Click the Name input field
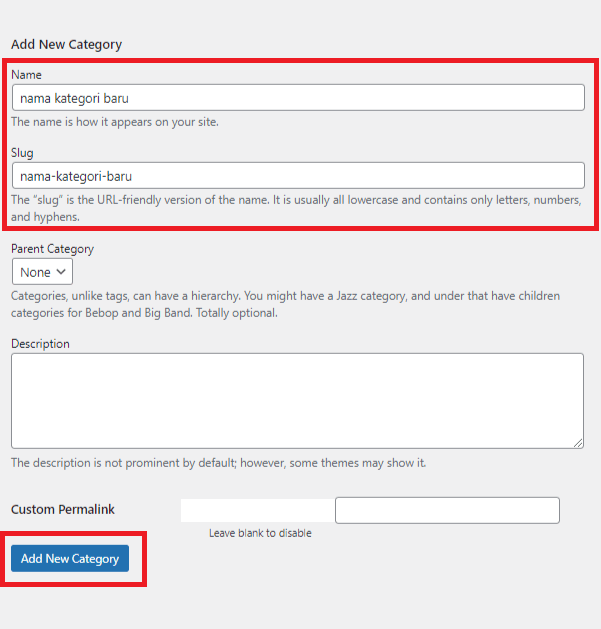The width and height of the screenshot is (601, 629). click(297, 97)
